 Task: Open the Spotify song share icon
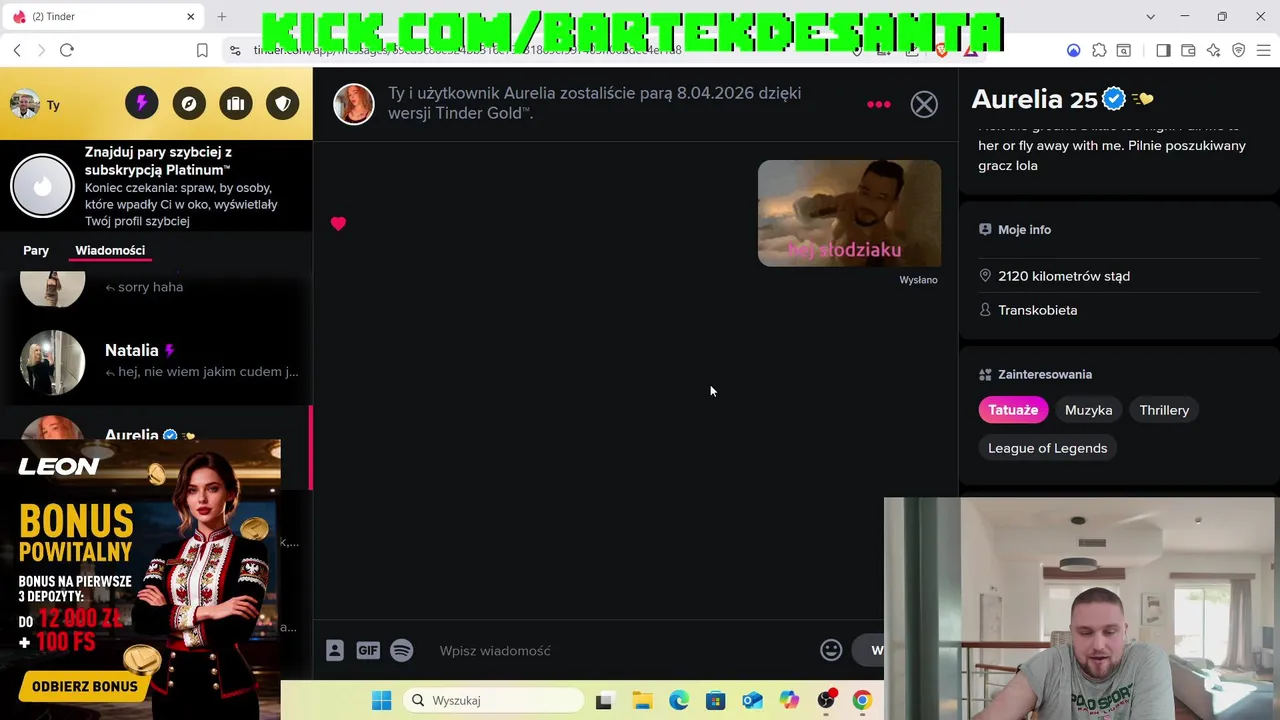pyautogui.click(x=402, y=651)
